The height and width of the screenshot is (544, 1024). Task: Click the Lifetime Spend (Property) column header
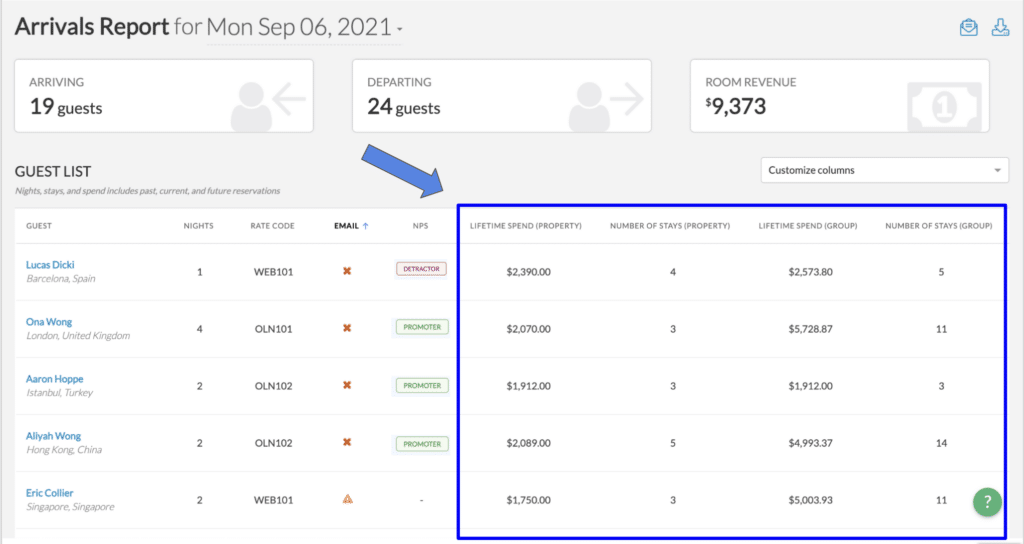point(525,226)
